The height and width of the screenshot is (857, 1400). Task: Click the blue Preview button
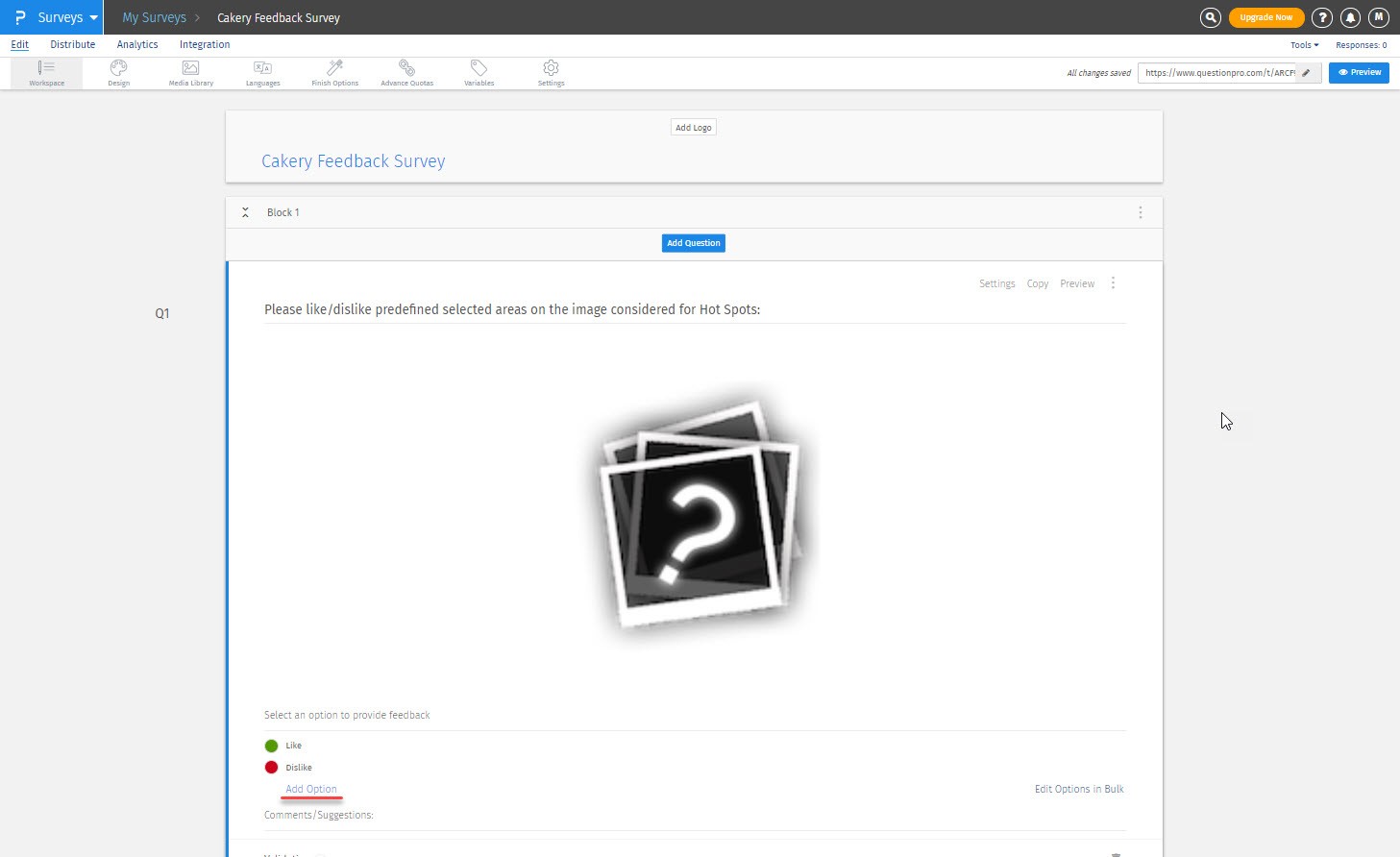[x=1359, y=72]
